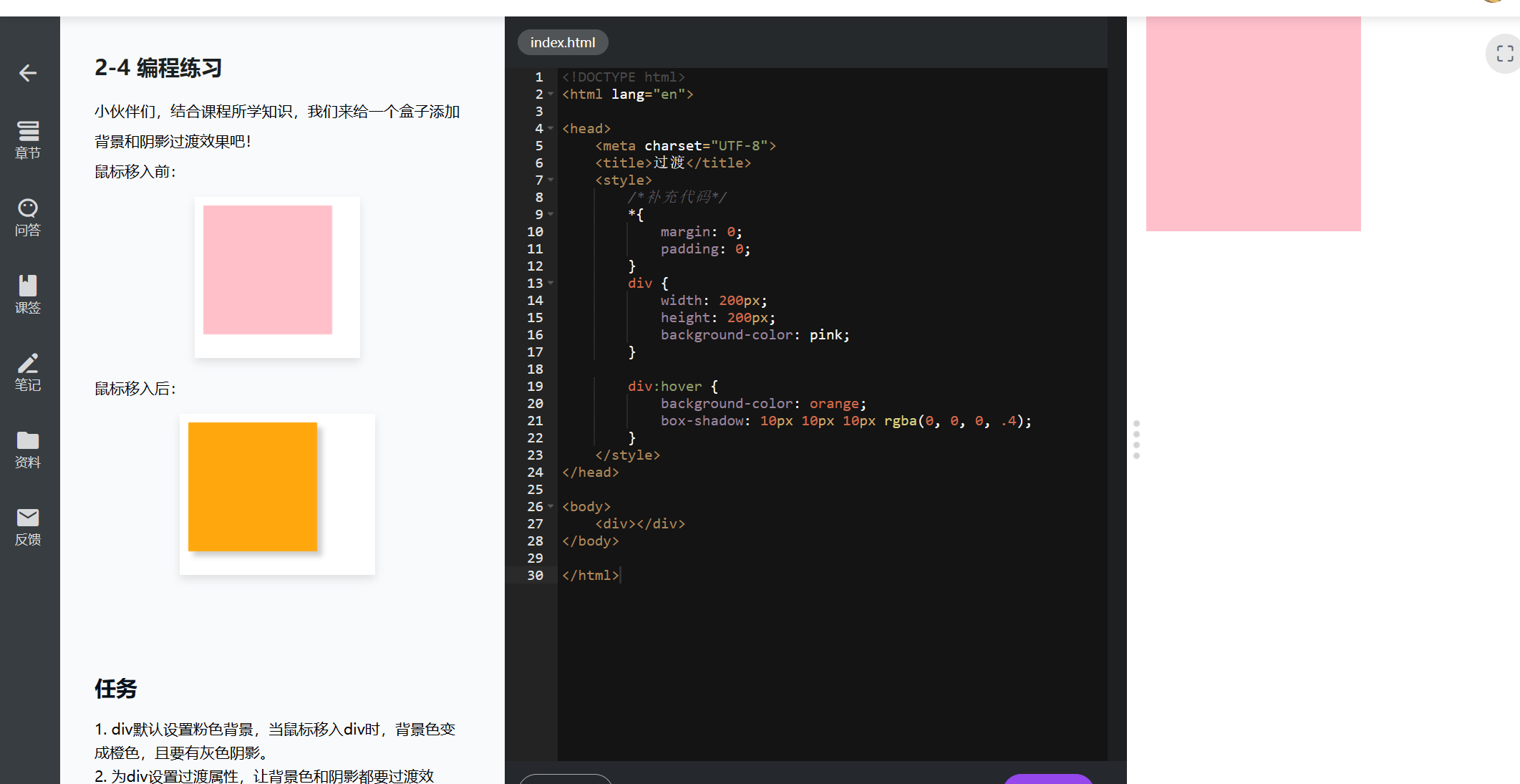The height and width of the screenshot is (784, 1520).
Task: Open the 课签 bookmark panel
Action: pyautogui.click(x=28, y=294)
